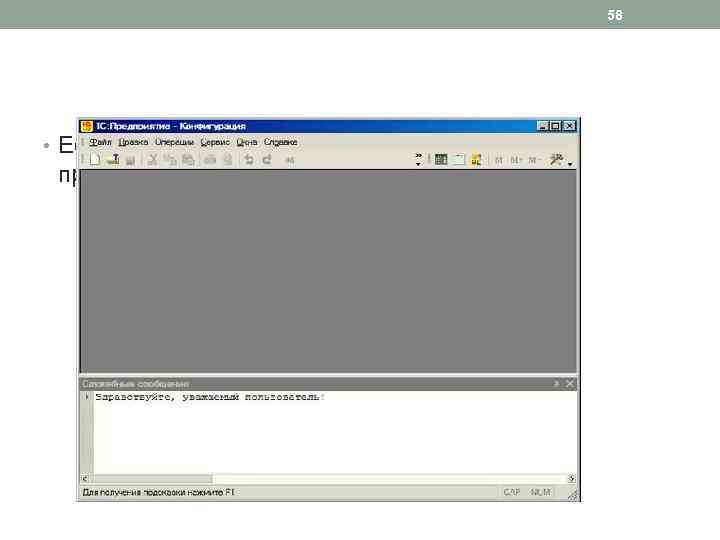The width and height of the screenshot is (720, 540).
Task: Click the Copy toolbar icon
Action: pos(170,159)
